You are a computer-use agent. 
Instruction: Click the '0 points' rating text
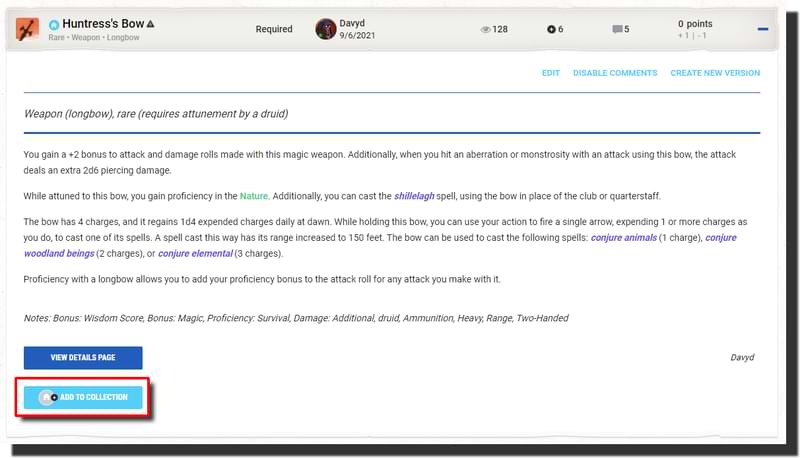point(695,23)
